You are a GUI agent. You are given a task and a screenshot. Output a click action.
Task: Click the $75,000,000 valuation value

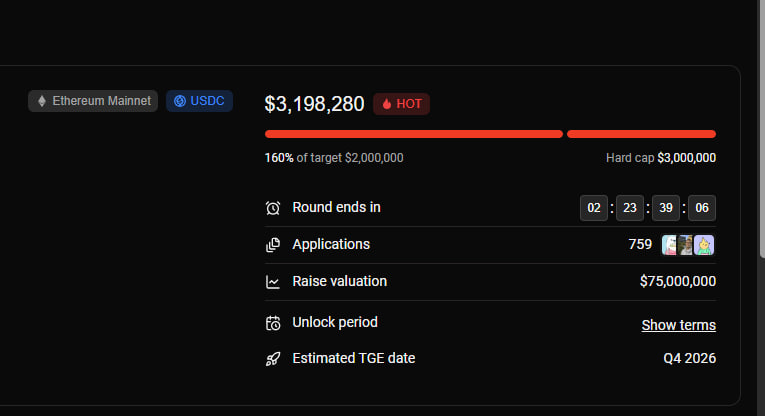pyautogui.click(x=678, y=281)
